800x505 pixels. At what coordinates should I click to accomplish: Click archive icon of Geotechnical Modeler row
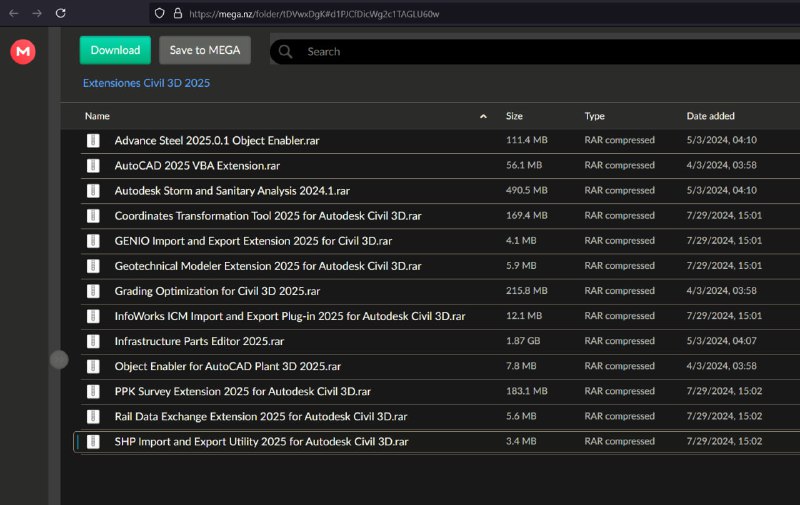[93, 266]
